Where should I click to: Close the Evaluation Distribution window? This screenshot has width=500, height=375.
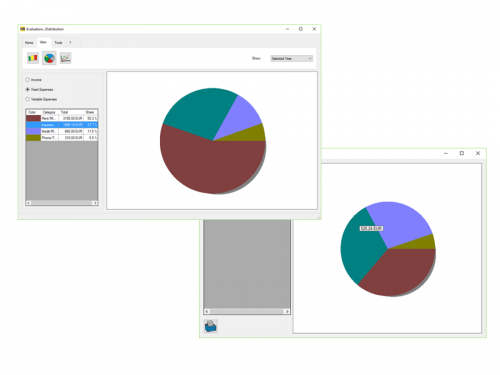pyautogui.click(x=314, y=29)
